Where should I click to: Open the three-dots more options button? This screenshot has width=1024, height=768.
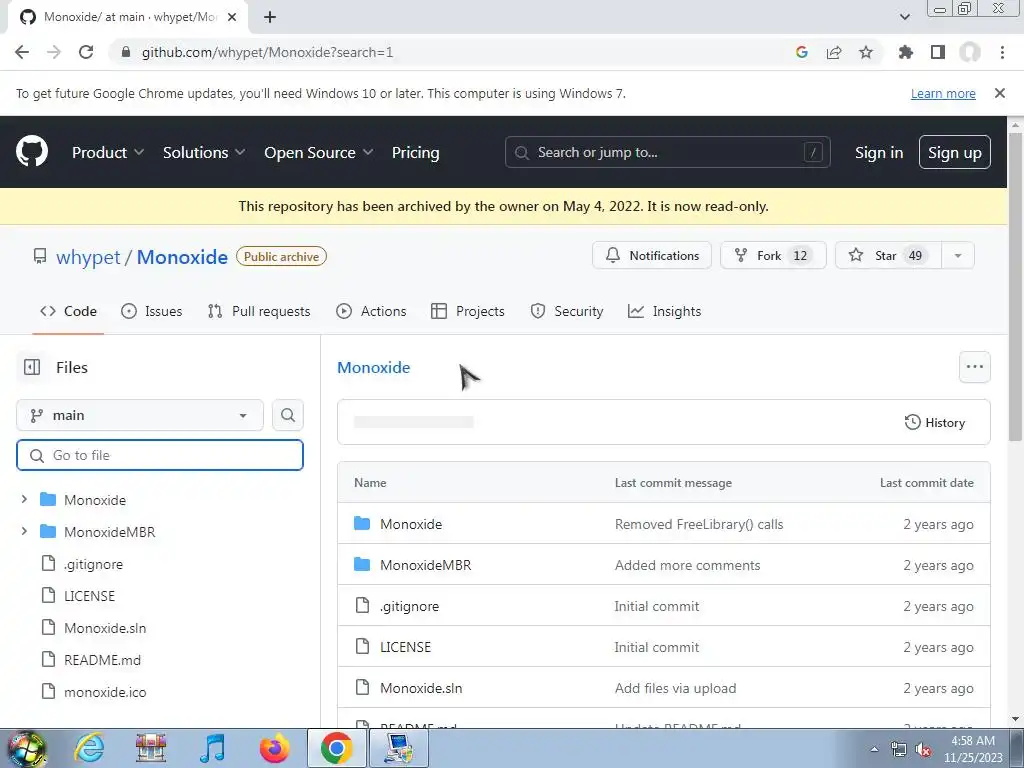[974, 367]
